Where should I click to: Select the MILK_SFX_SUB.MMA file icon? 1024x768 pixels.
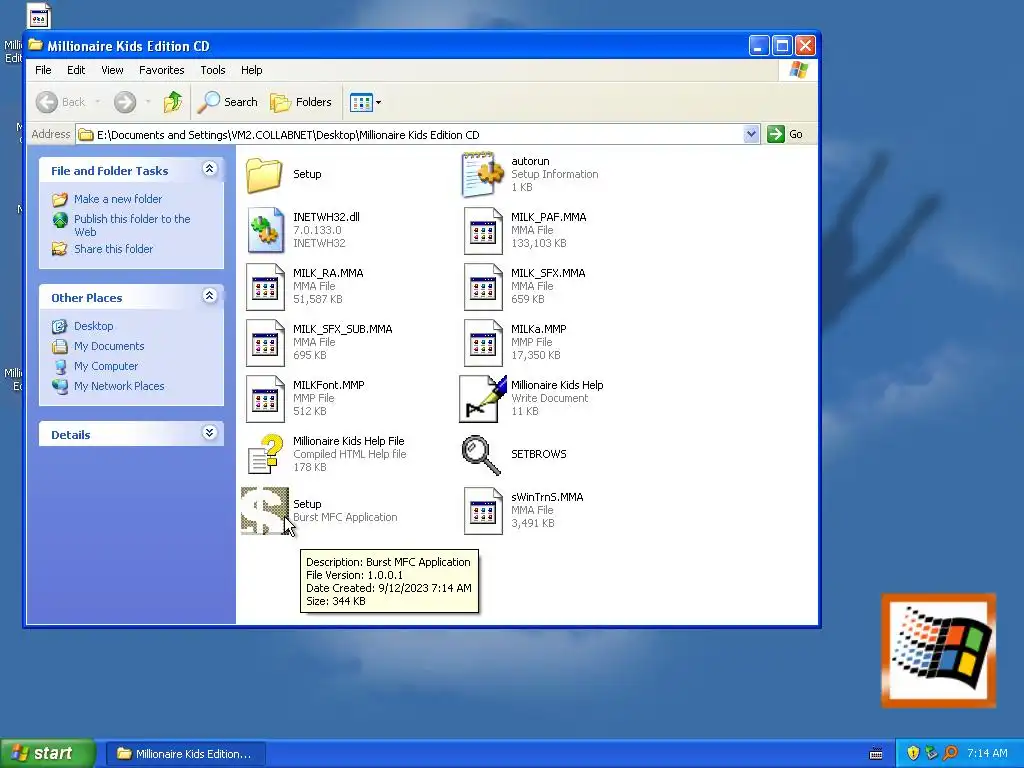pyautogui.click(x=265, y=343)
